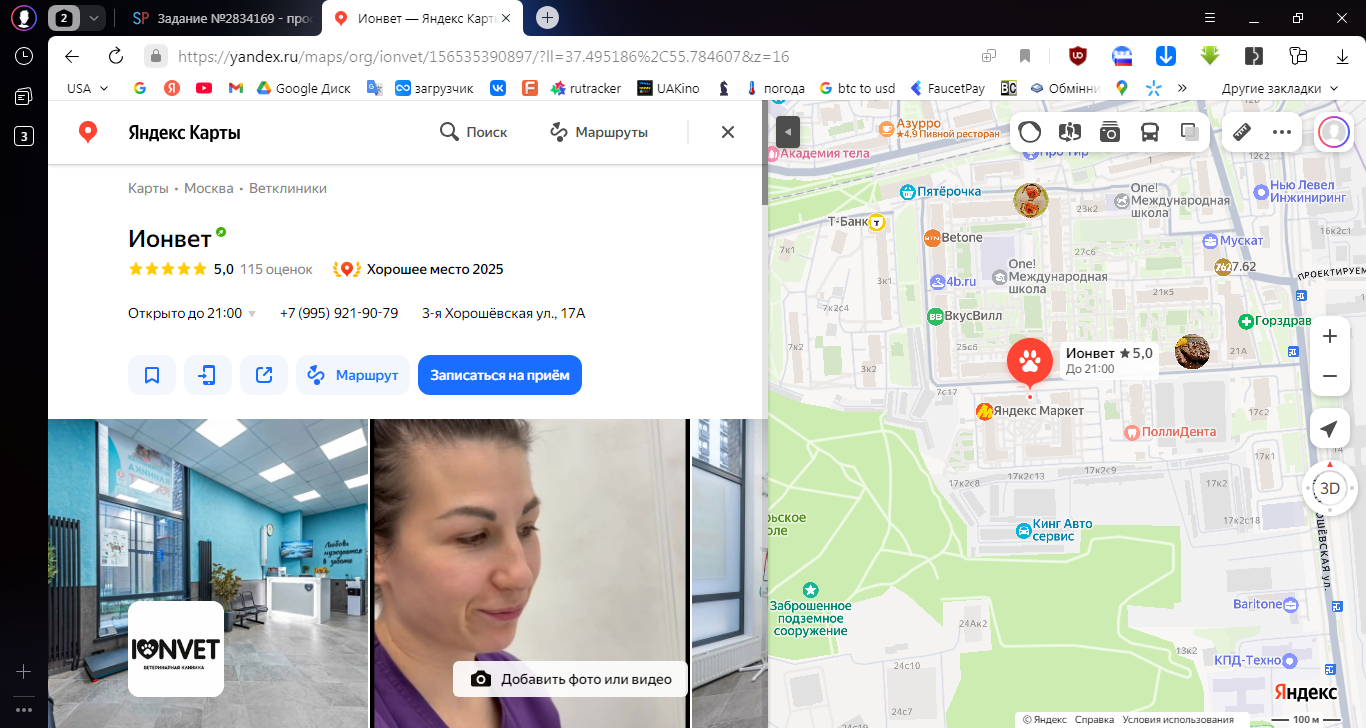Image resolution: width=1366 pixels, height=728 pixels.
Task: Zoom in the map with plus
Action: [x=1330, y=337]
